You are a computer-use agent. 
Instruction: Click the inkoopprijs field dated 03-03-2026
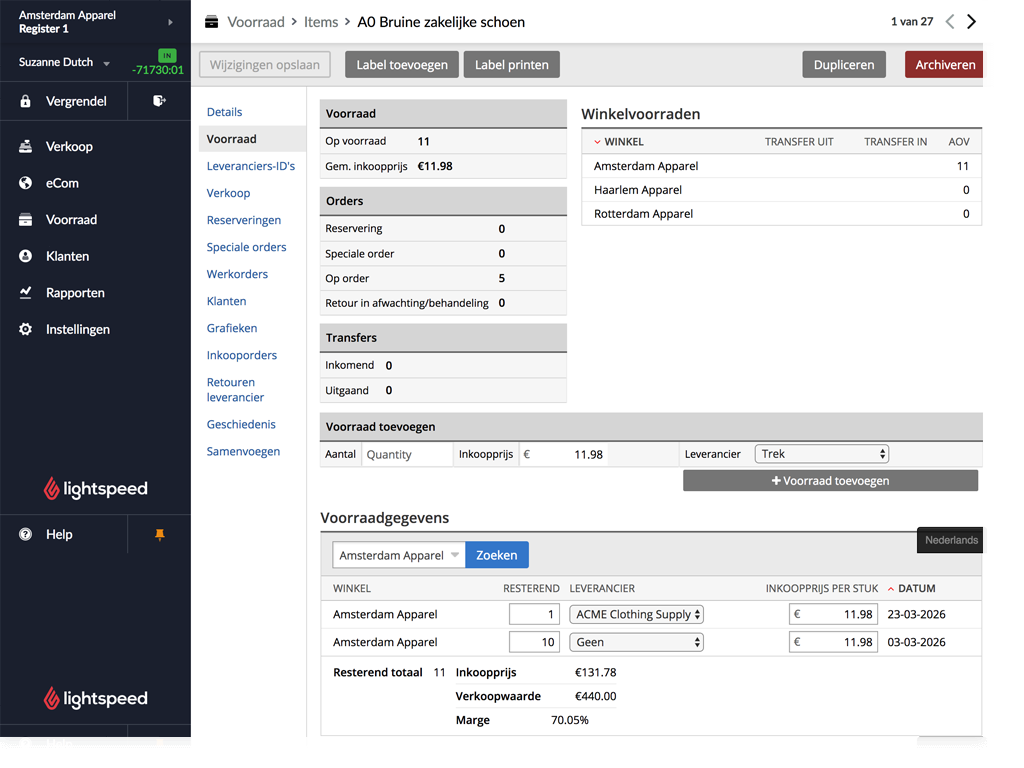pos(833,642)
